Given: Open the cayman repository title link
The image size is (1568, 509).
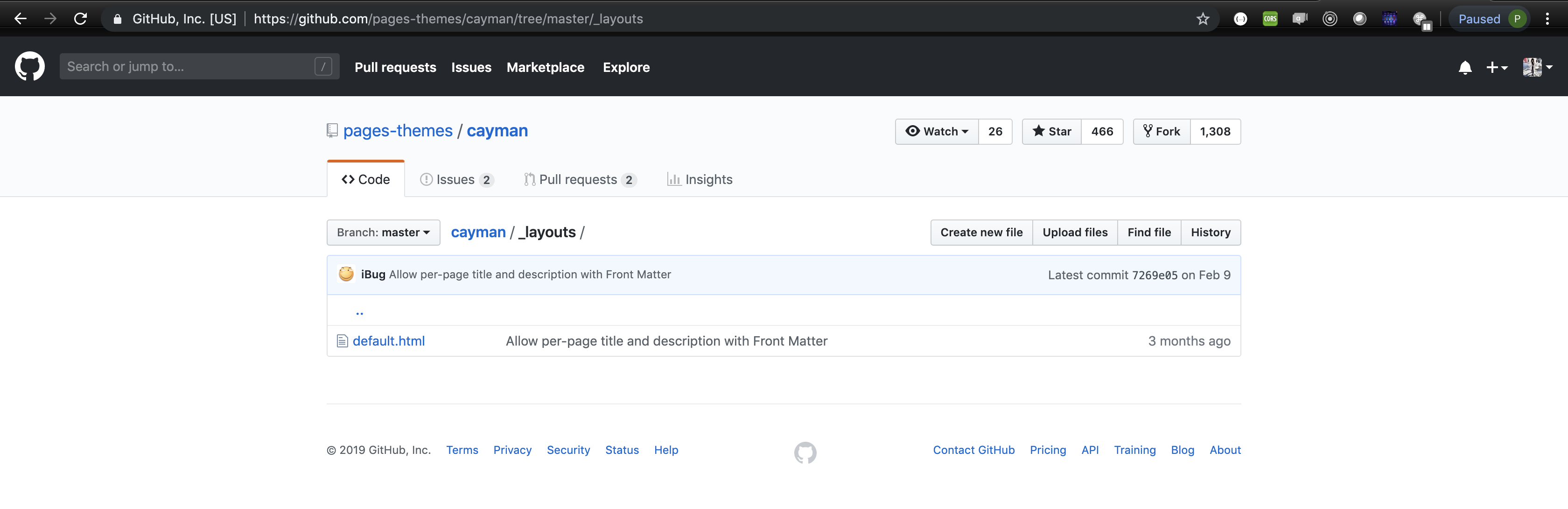Looking at the screenshot, I should coord(497,131).
